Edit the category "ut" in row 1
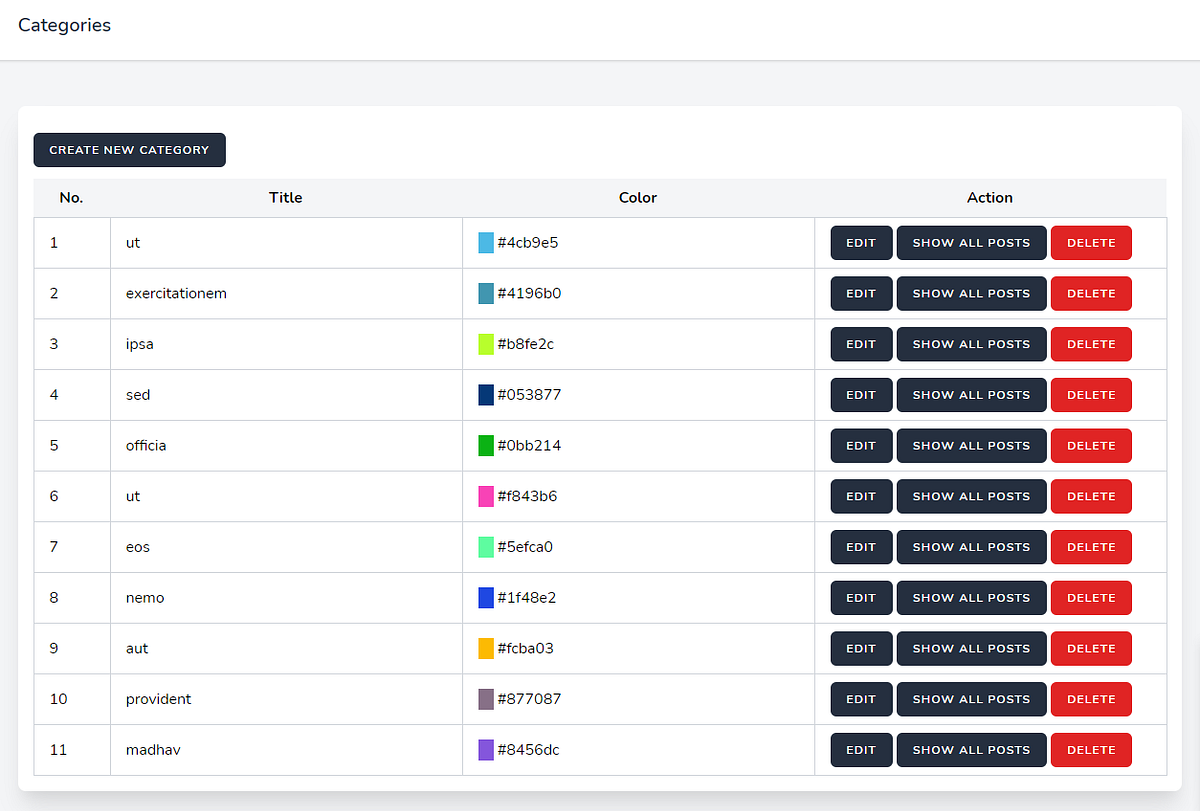This screenshot has height=811, width=1200. 860,242
